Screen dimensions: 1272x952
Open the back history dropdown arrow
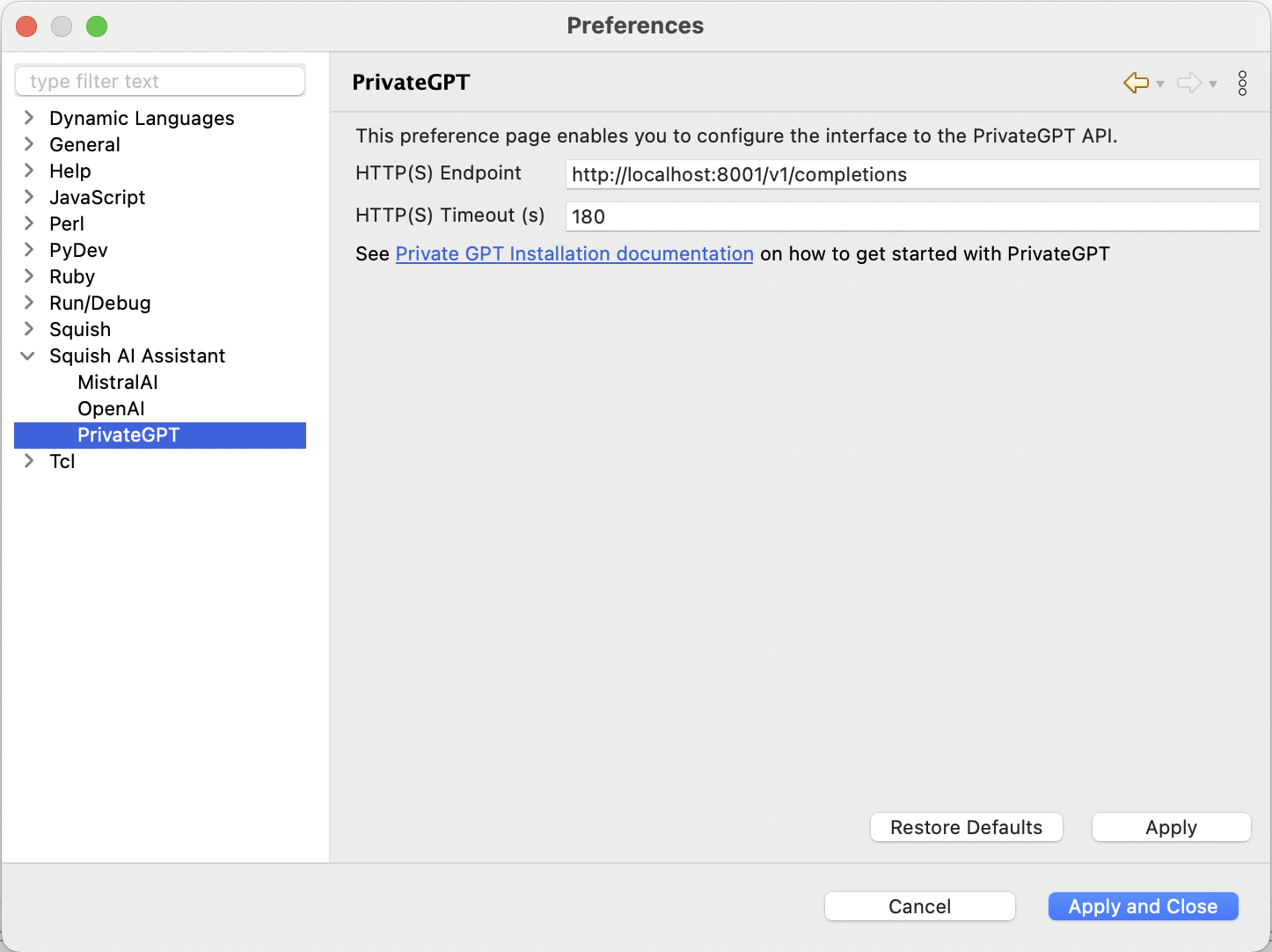click(x=1160, y=84)
